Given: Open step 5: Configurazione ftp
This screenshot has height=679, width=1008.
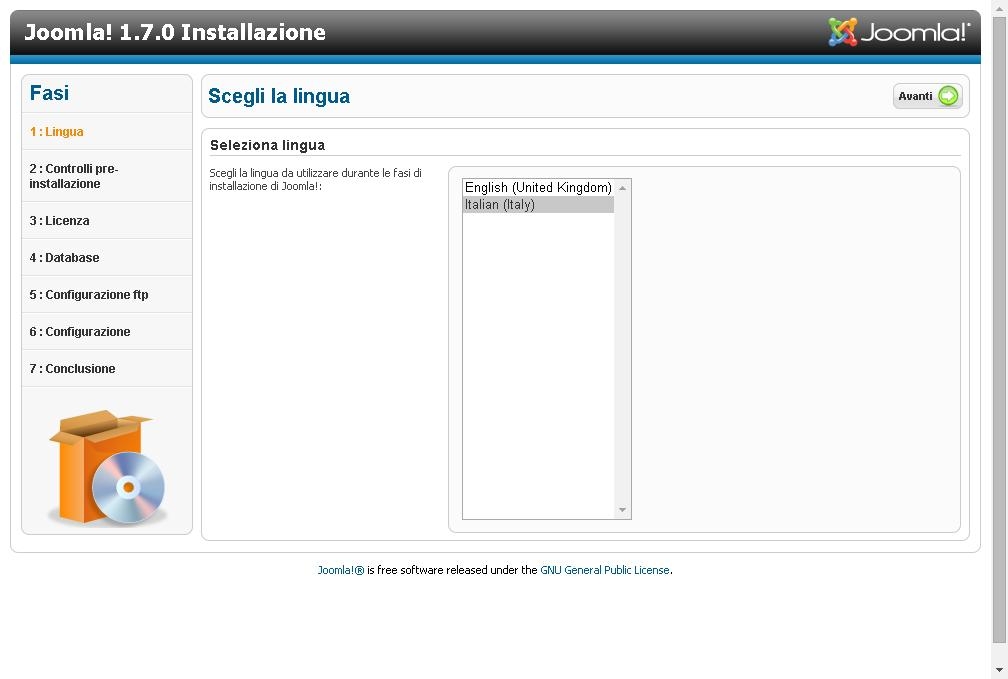Looking at the screenshot, I should (x=89, y=294).
